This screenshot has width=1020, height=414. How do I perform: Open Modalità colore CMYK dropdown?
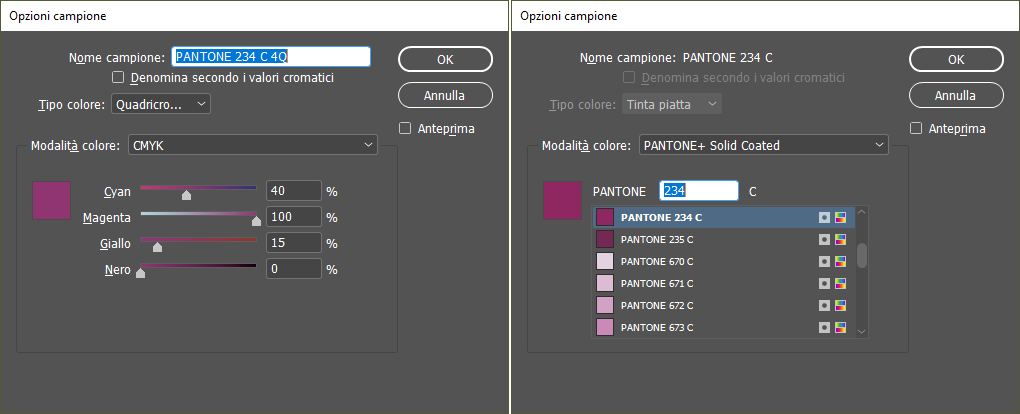click(x=253, y=145)
